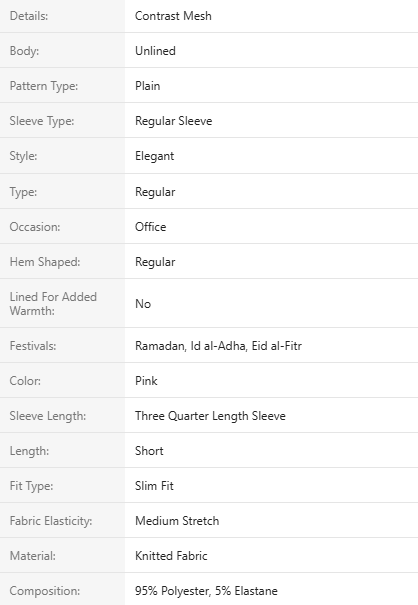Click the Office occasion value
This screenshot has width=418, height=605.
(151, 227)
